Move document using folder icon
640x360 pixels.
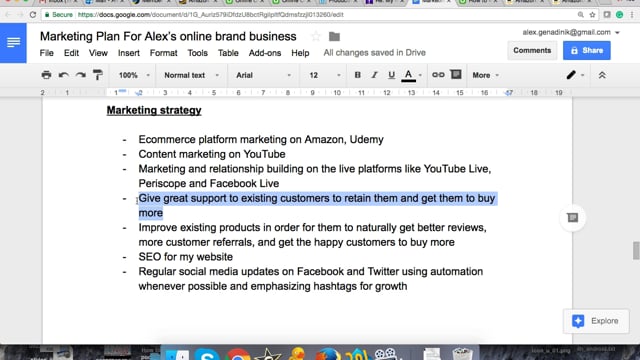click(334, 36)
